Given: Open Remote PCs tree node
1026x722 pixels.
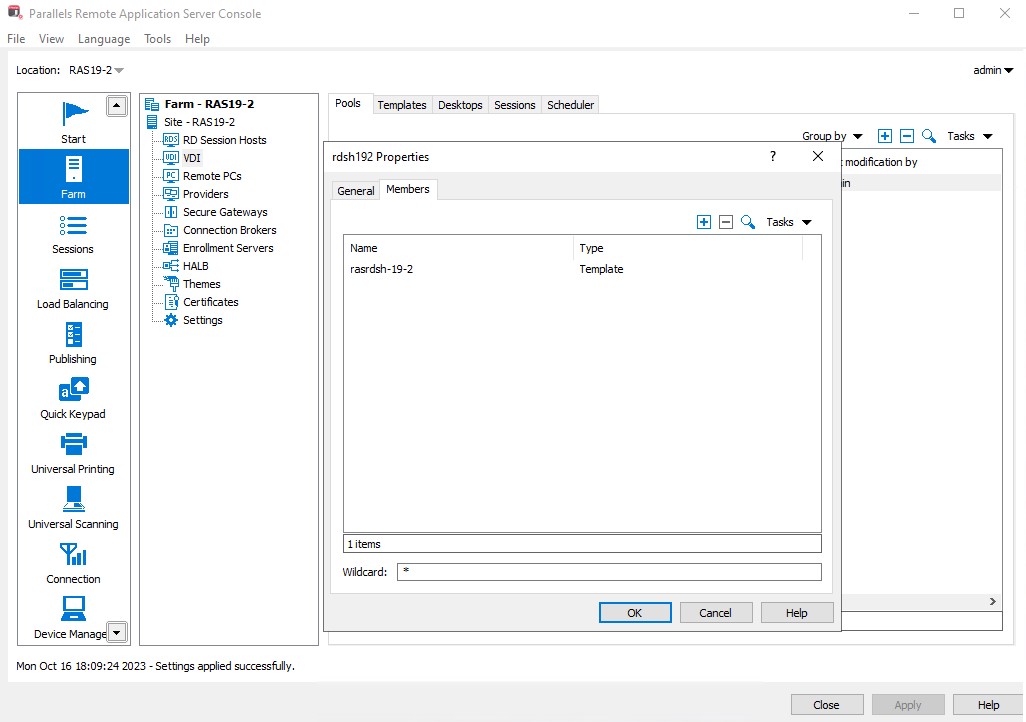Looking at the screenshot, I should coord(203,176).
